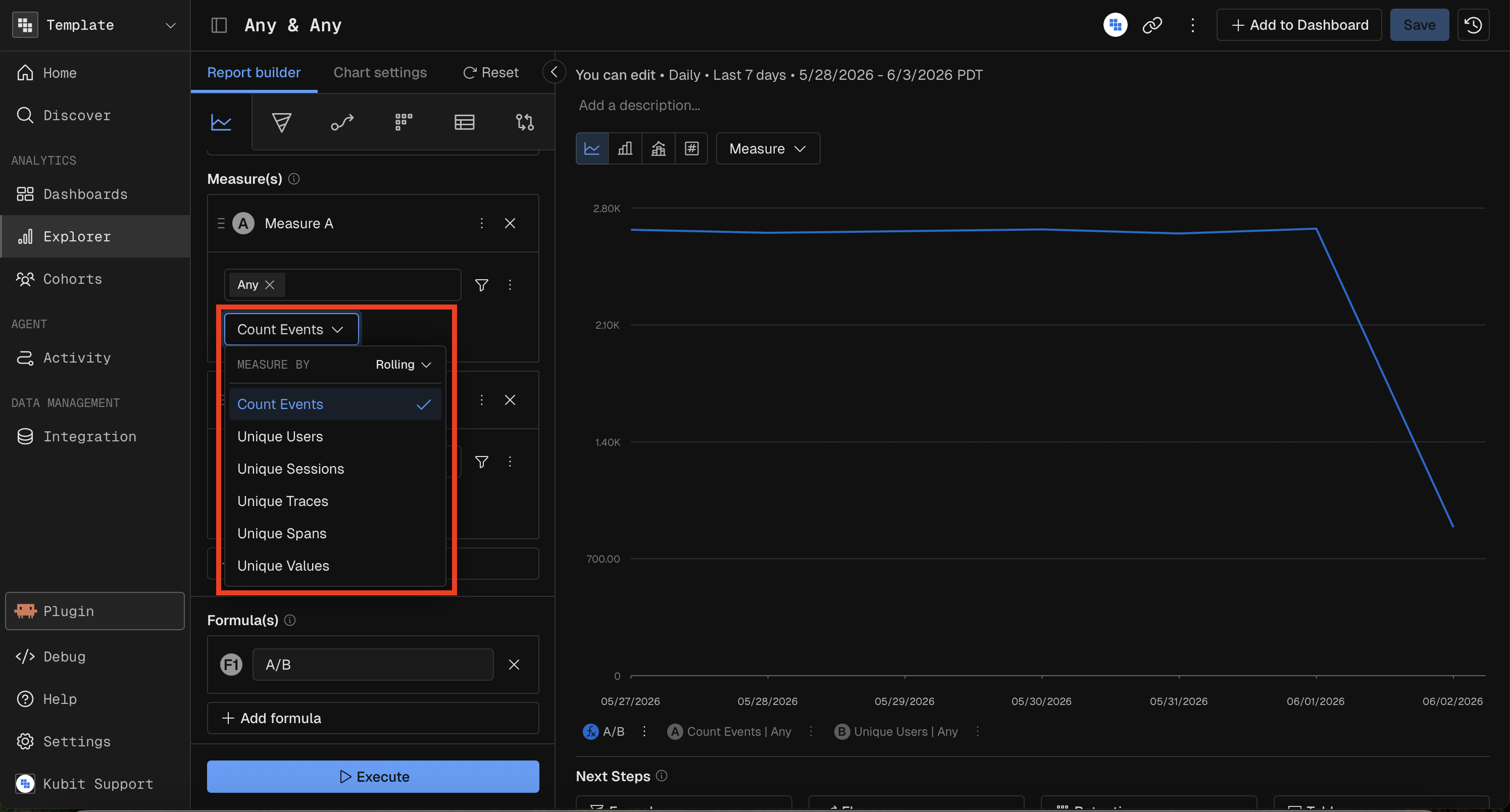
Task: Choose Unique Spans from the list
Action: click(335, 533)
